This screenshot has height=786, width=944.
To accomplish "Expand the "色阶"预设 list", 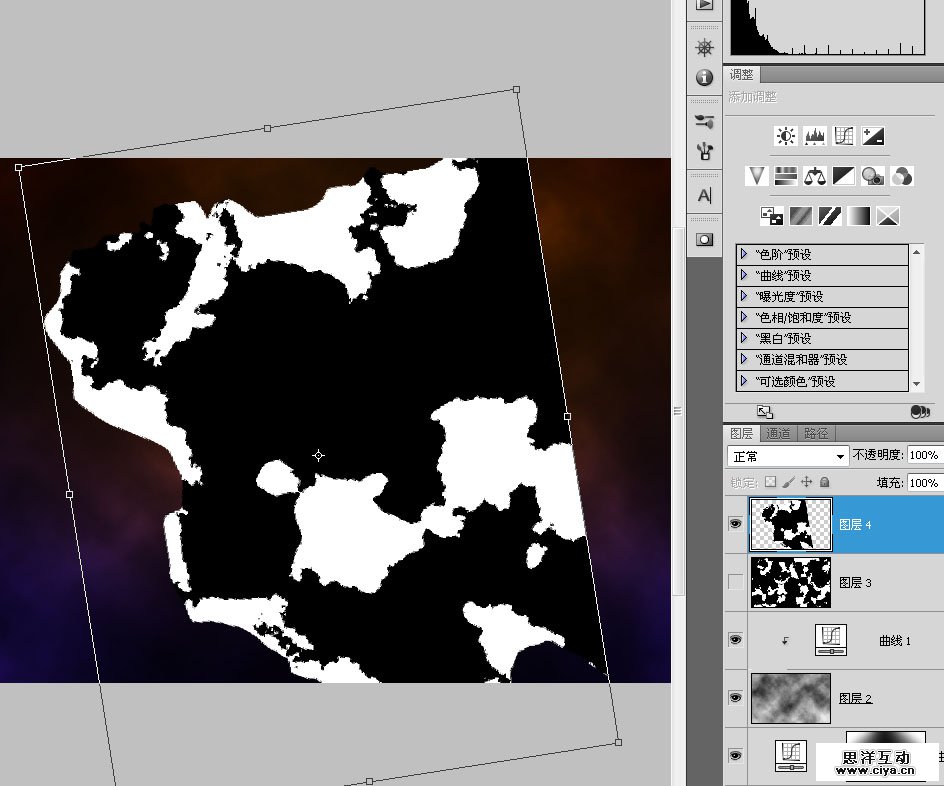I will point(744,254).
